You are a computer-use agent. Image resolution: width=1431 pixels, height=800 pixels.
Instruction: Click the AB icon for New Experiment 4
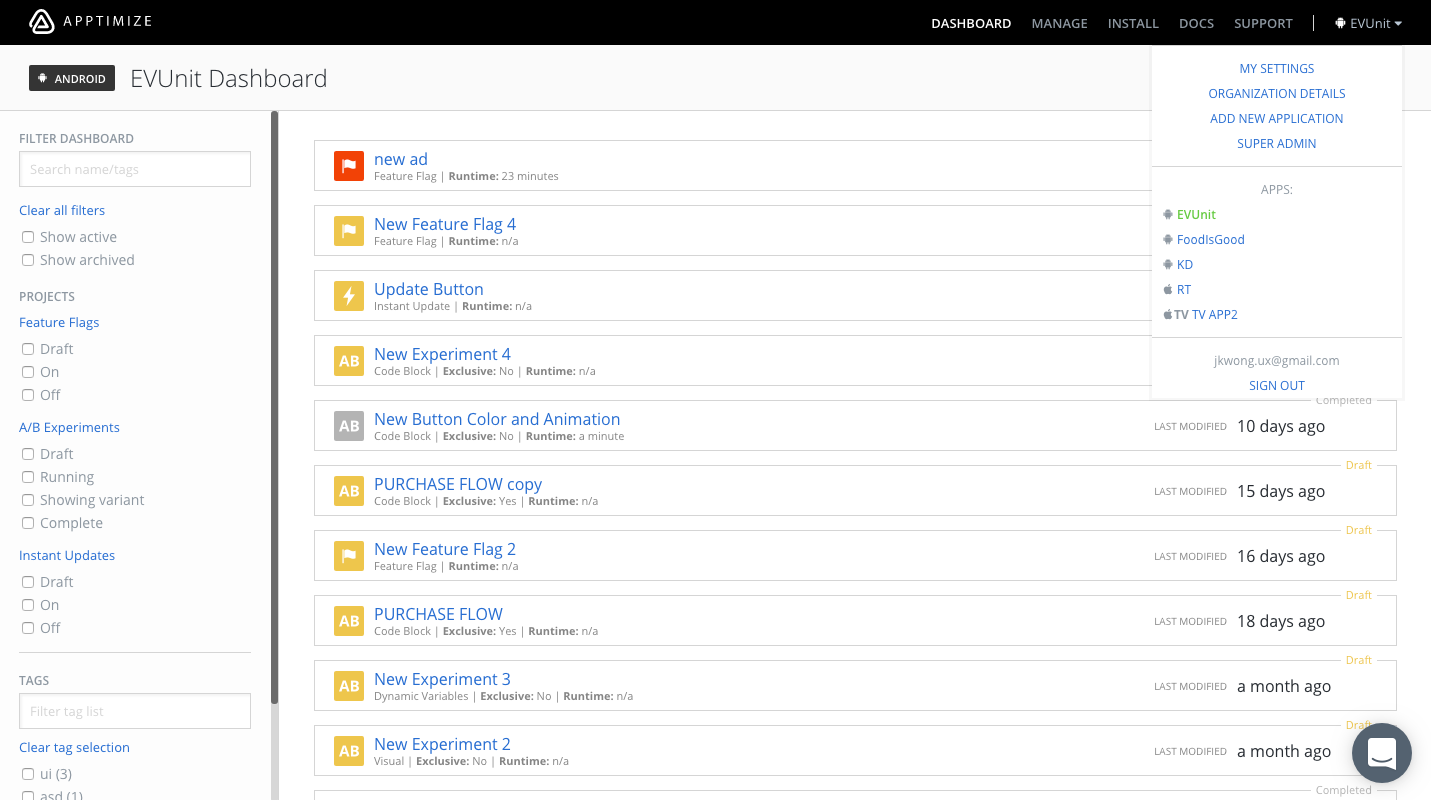(349, 361)
